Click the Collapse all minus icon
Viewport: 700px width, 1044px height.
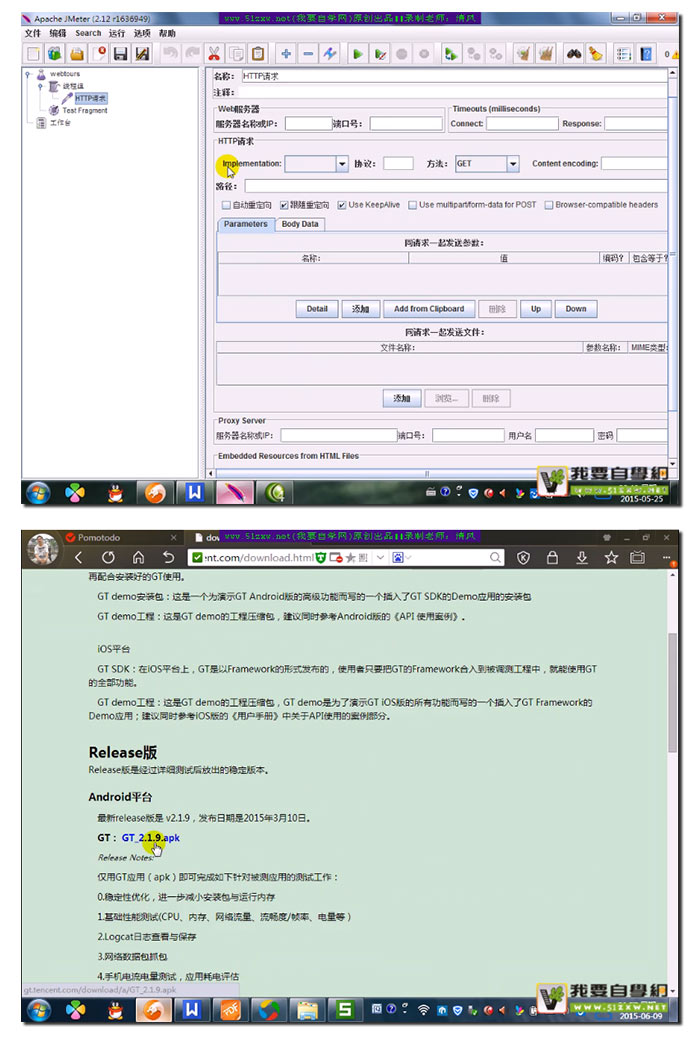click(x=308, y=54)
